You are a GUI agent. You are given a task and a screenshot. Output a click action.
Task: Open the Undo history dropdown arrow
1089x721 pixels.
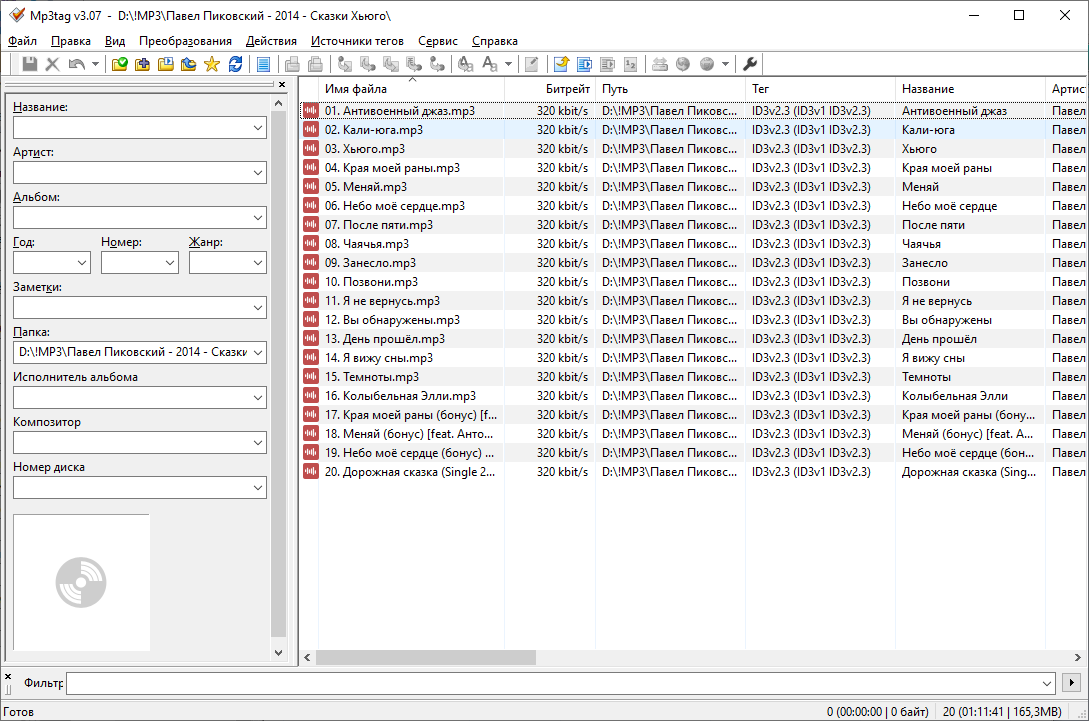(x=95, y=64)
